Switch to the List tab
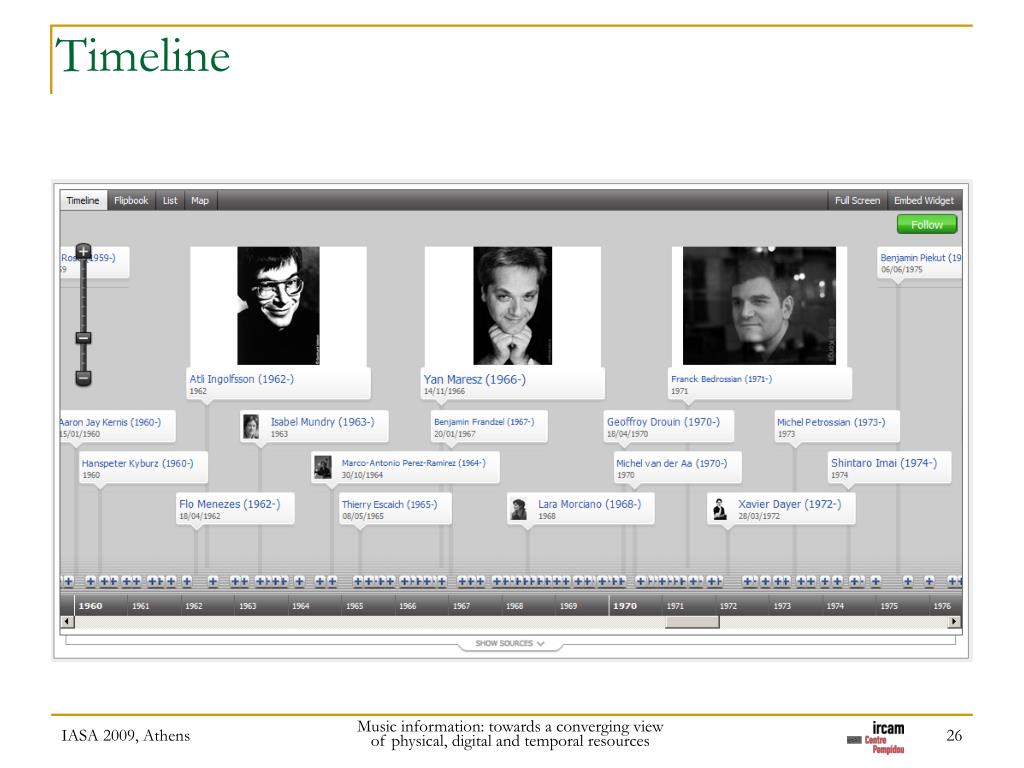Viewport: 1024px width, 768px height. click(x=170, y=200)
